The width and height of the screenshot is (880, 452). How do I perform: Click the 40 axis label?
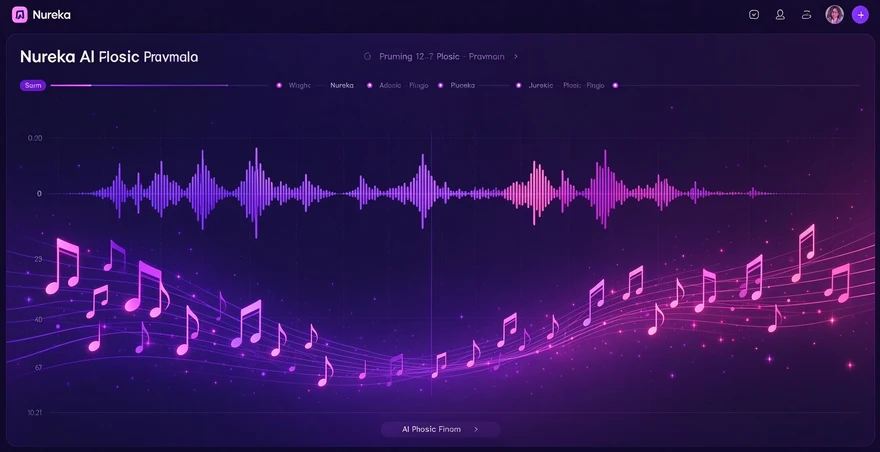pyautogui.click(x=38, y=319)
